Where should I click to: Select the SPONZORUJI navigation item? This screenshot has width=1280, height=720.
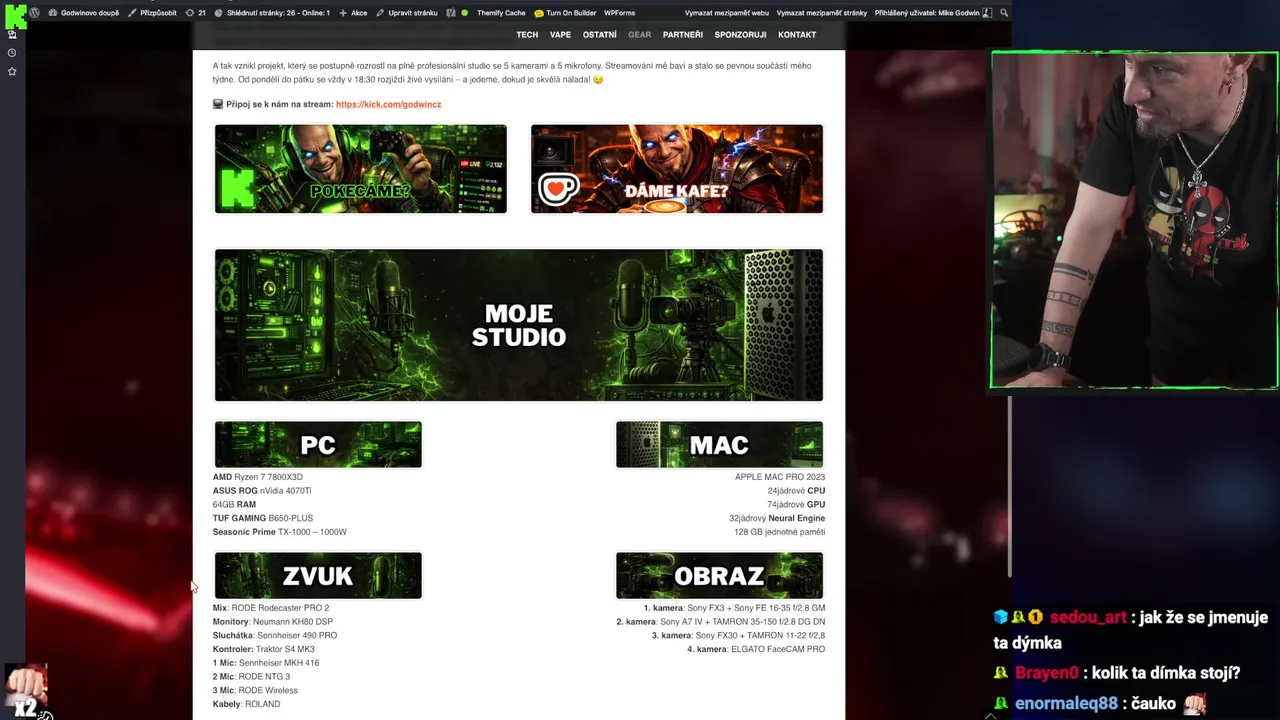tap(740, 35)
